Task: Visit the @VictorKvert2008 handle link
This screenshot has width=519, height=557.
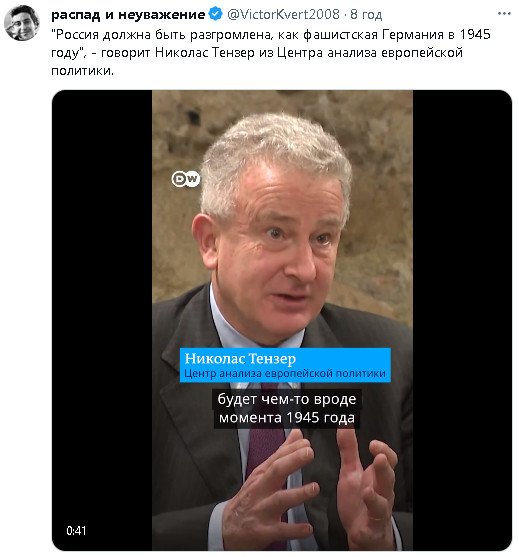Action: click(283, 15)
